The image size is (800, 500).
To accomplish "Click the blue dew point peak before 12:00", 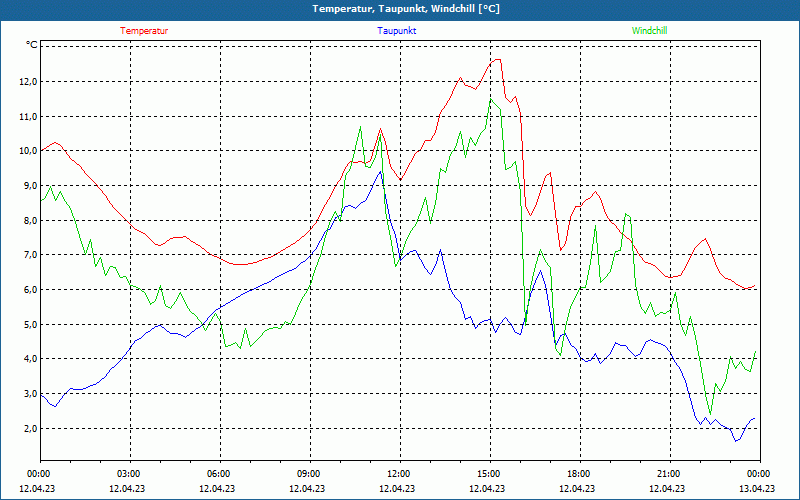I will click(380, 171).
